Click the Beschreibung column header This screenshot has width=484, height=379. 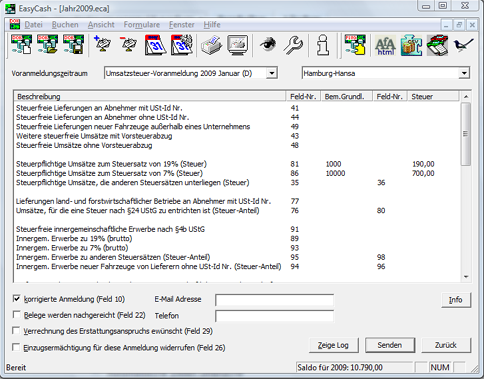point(150,97)
